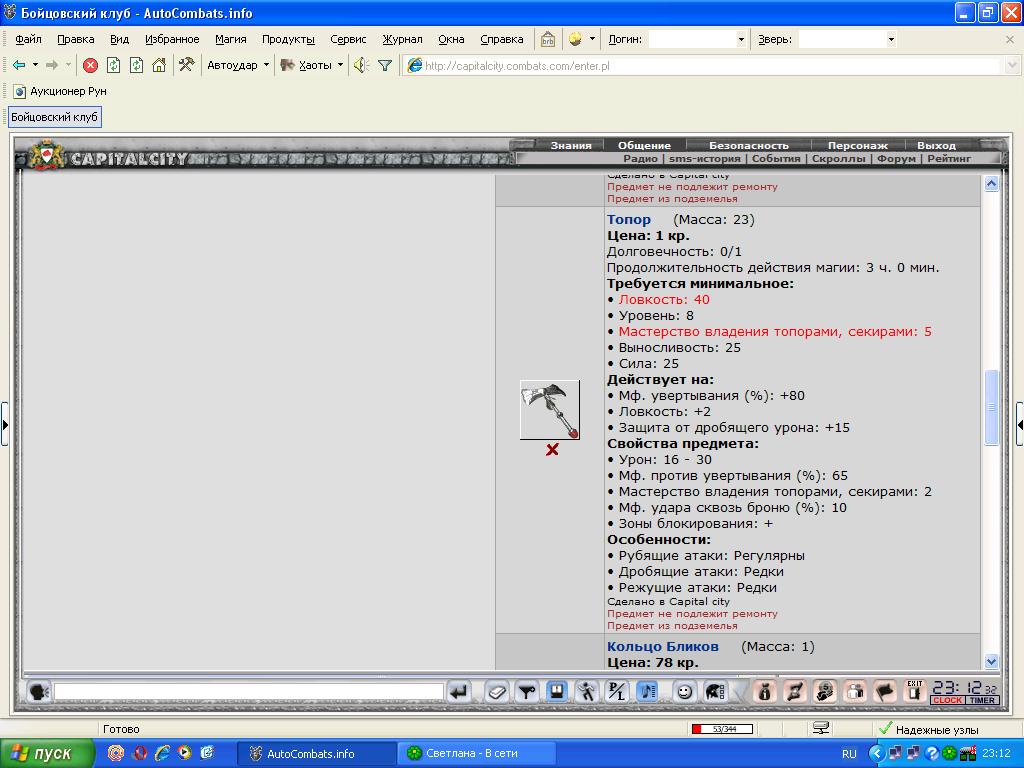1024x768 pixels.
Task: Click the yellow smiley status icon
Action: point(575,39)
